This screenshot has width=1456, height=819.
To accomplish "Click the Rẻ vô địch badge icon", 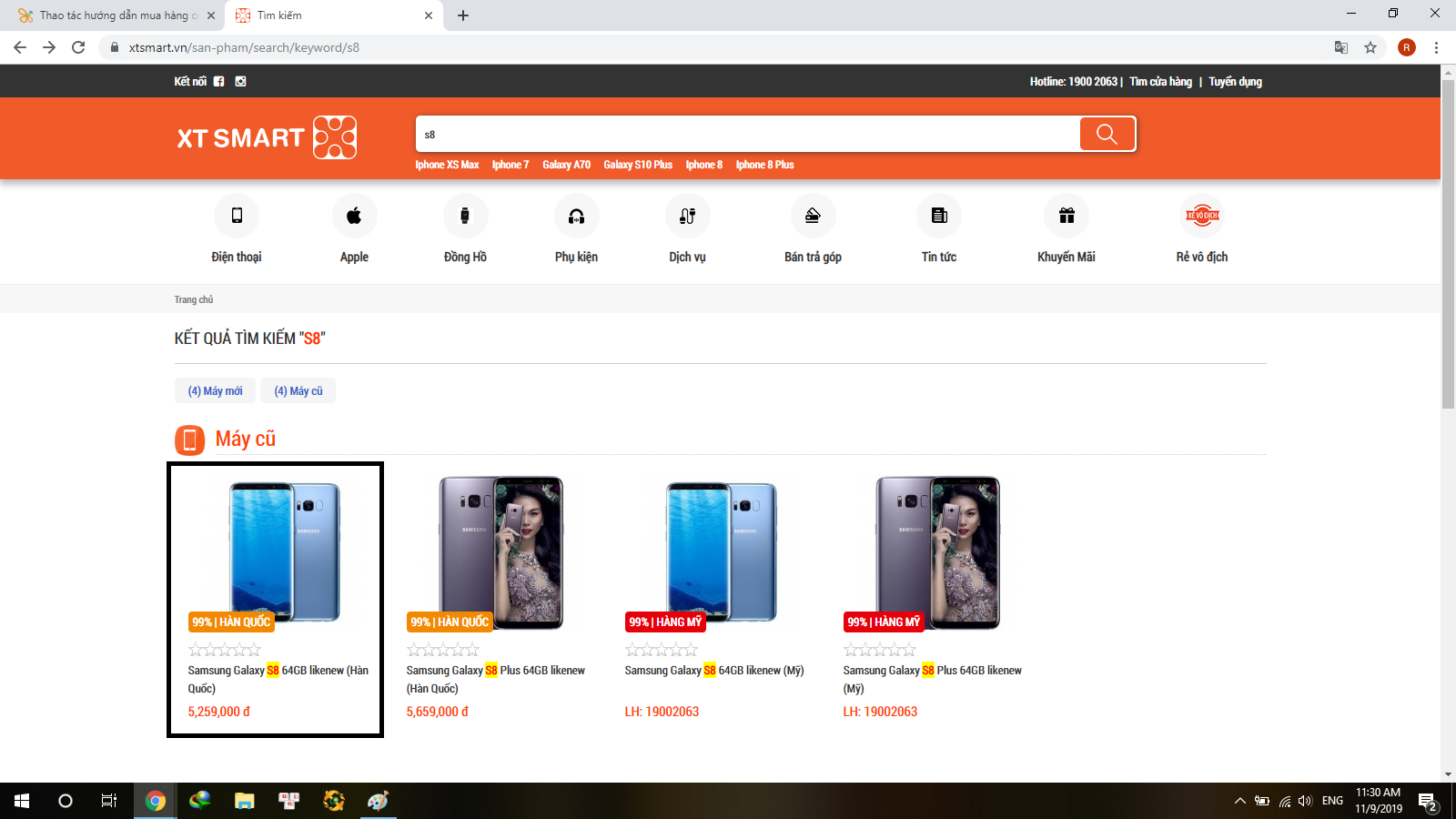I will coord(1201,216).
